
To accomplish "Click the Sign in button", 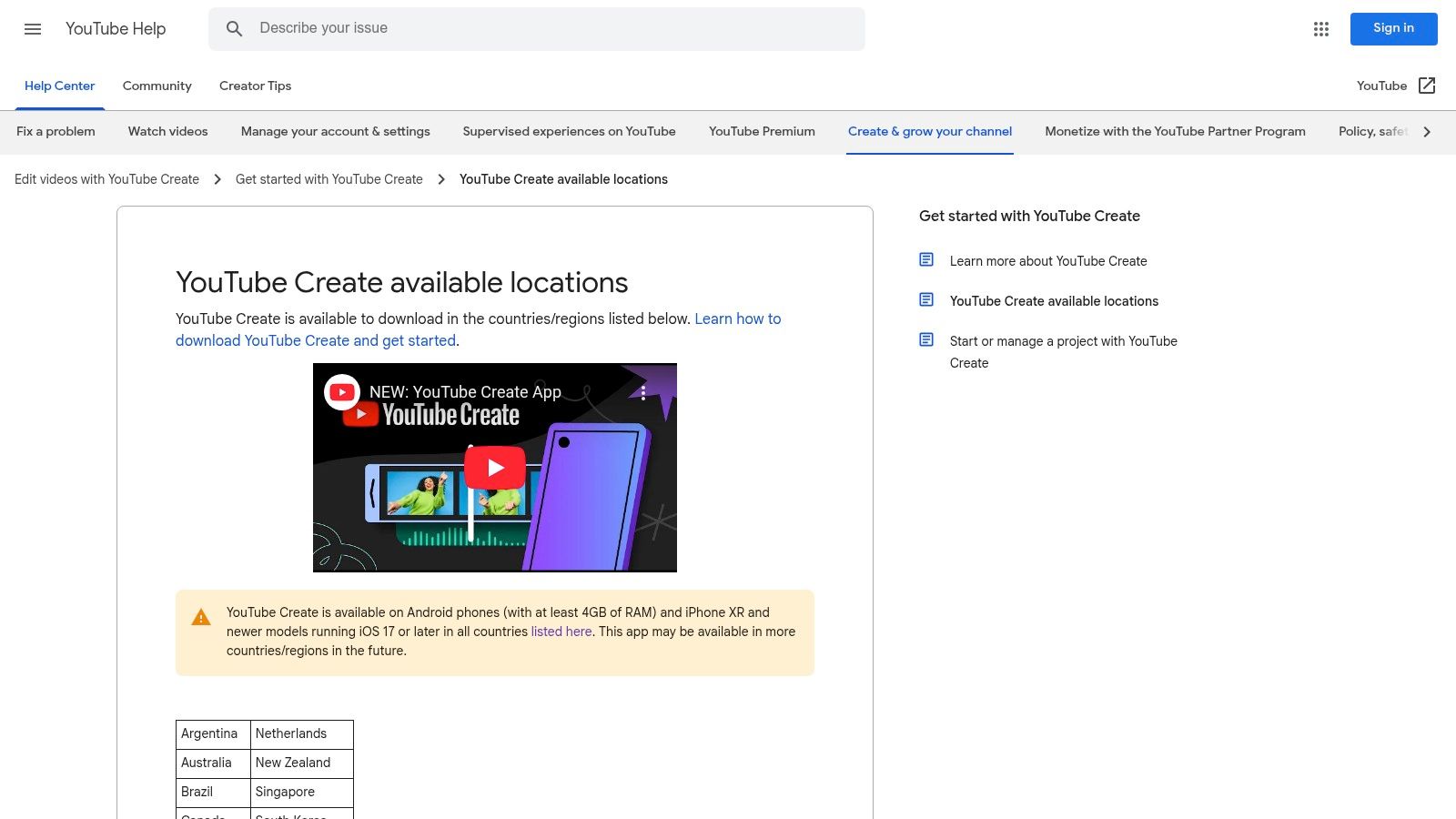I will click(x=1393, y=28).
